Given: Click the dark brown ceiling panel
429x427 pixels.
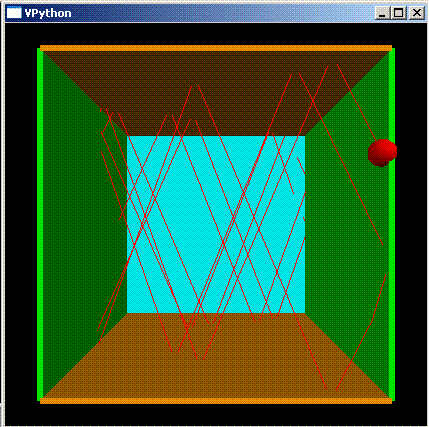Looking at the screenshot, I should [216, 93].
